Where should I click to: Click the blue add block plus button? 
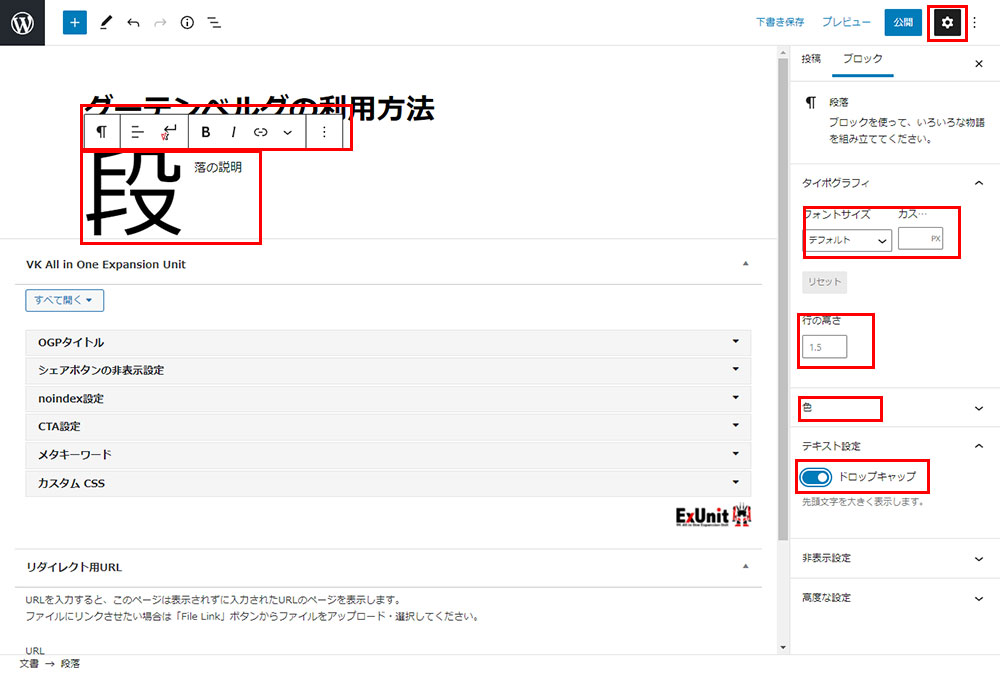click(75, 22)
